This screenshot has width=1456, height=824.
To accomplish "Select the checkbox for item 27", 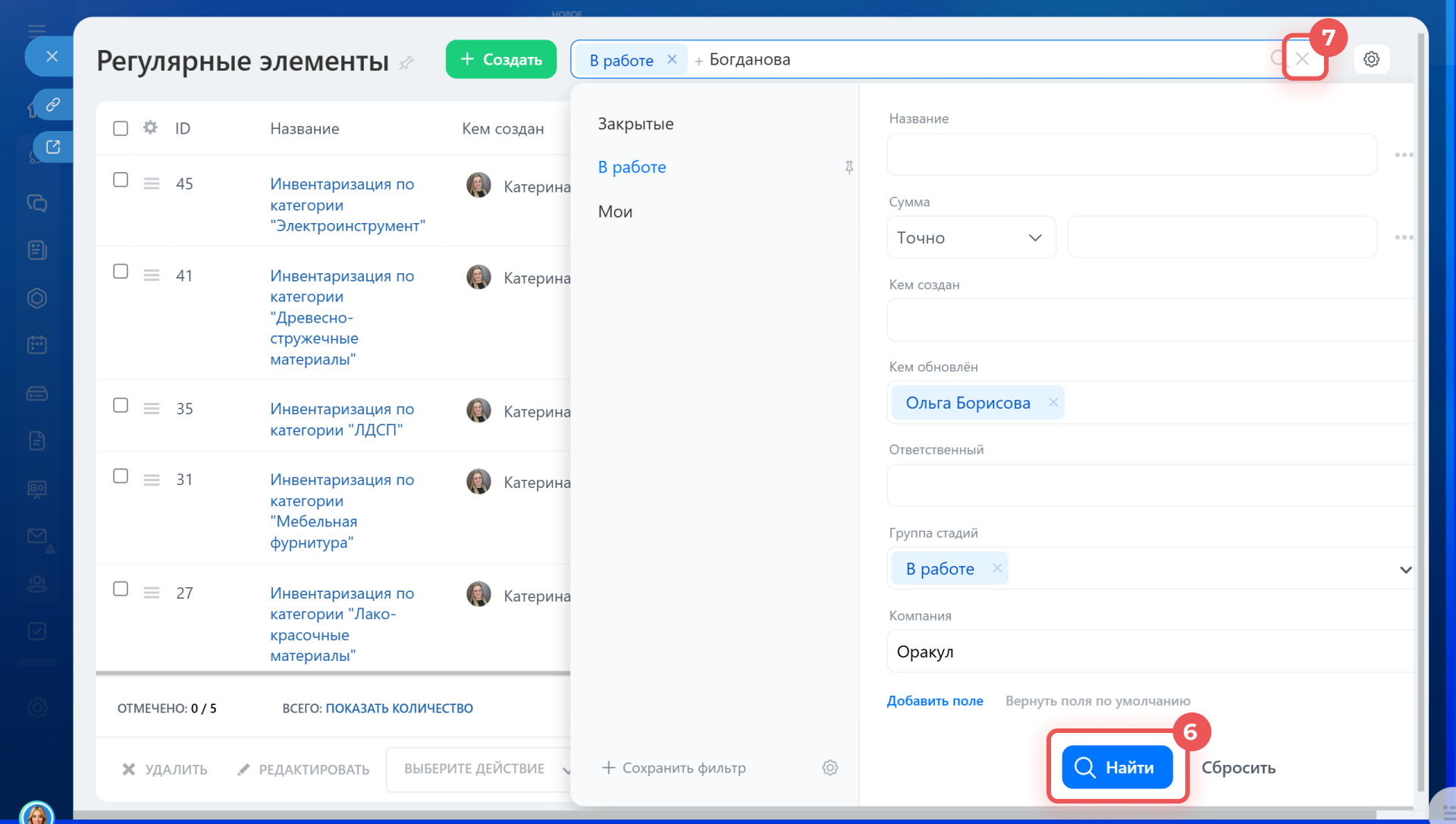I will point(121,589).
